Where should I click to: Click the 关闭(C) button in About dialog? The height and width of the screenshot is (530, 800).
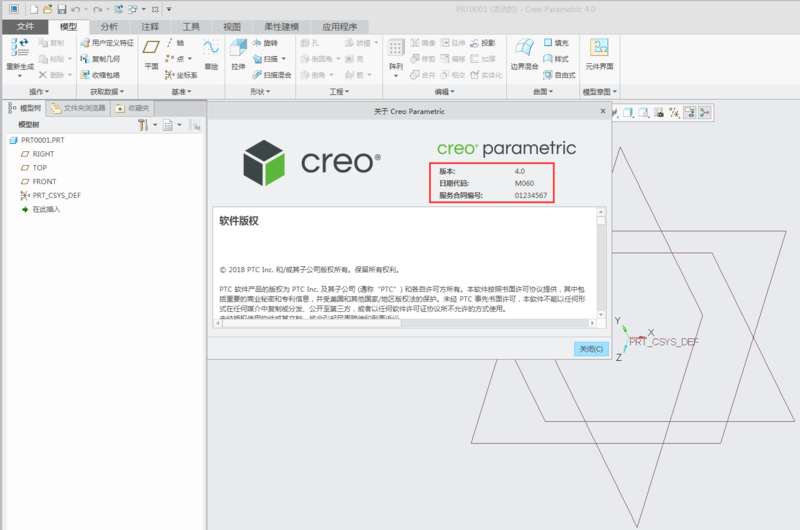tap(591, 349)
